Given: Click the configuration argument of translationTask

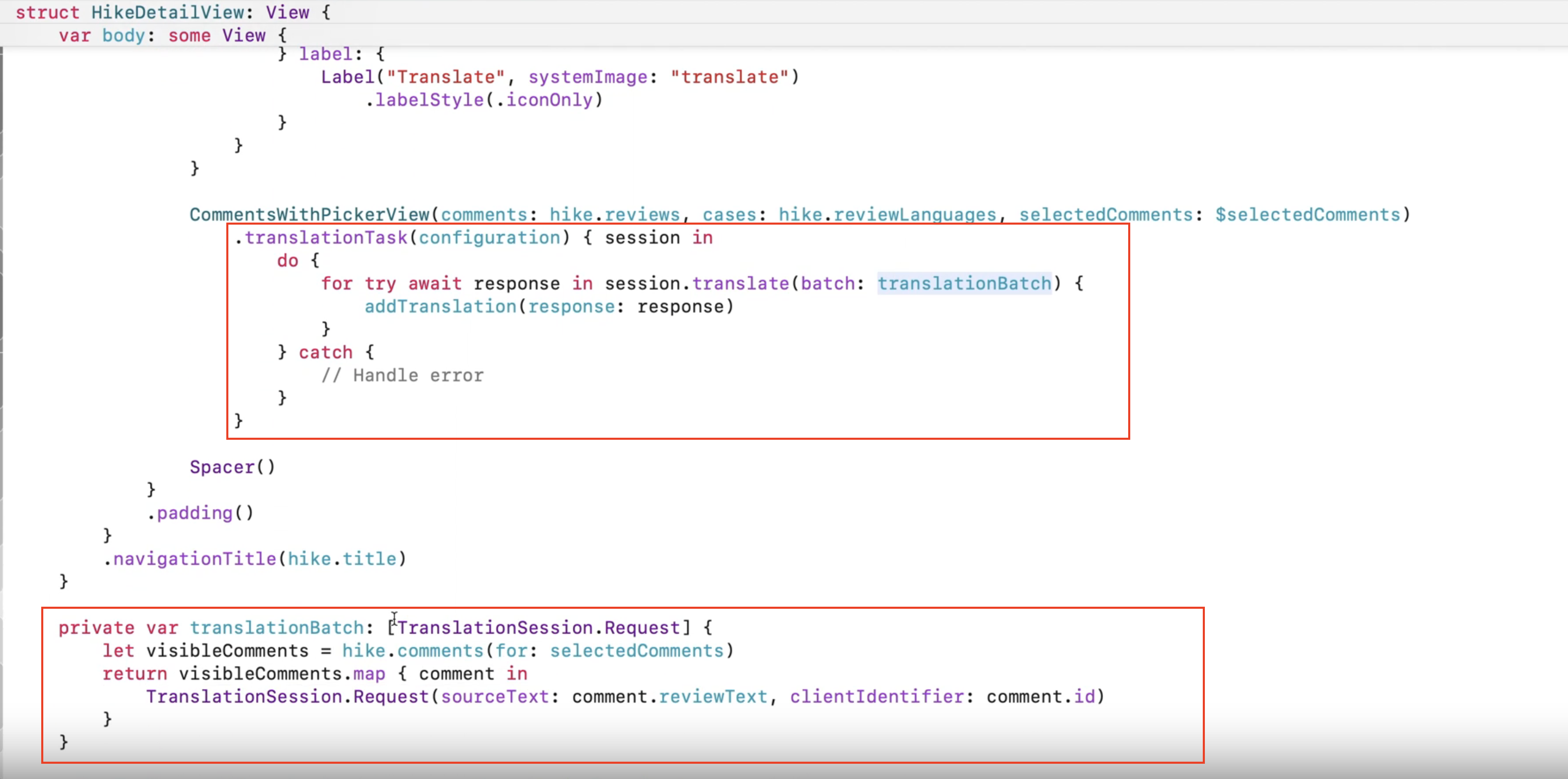Looking at the screenshot, I should tap(489, 237).
